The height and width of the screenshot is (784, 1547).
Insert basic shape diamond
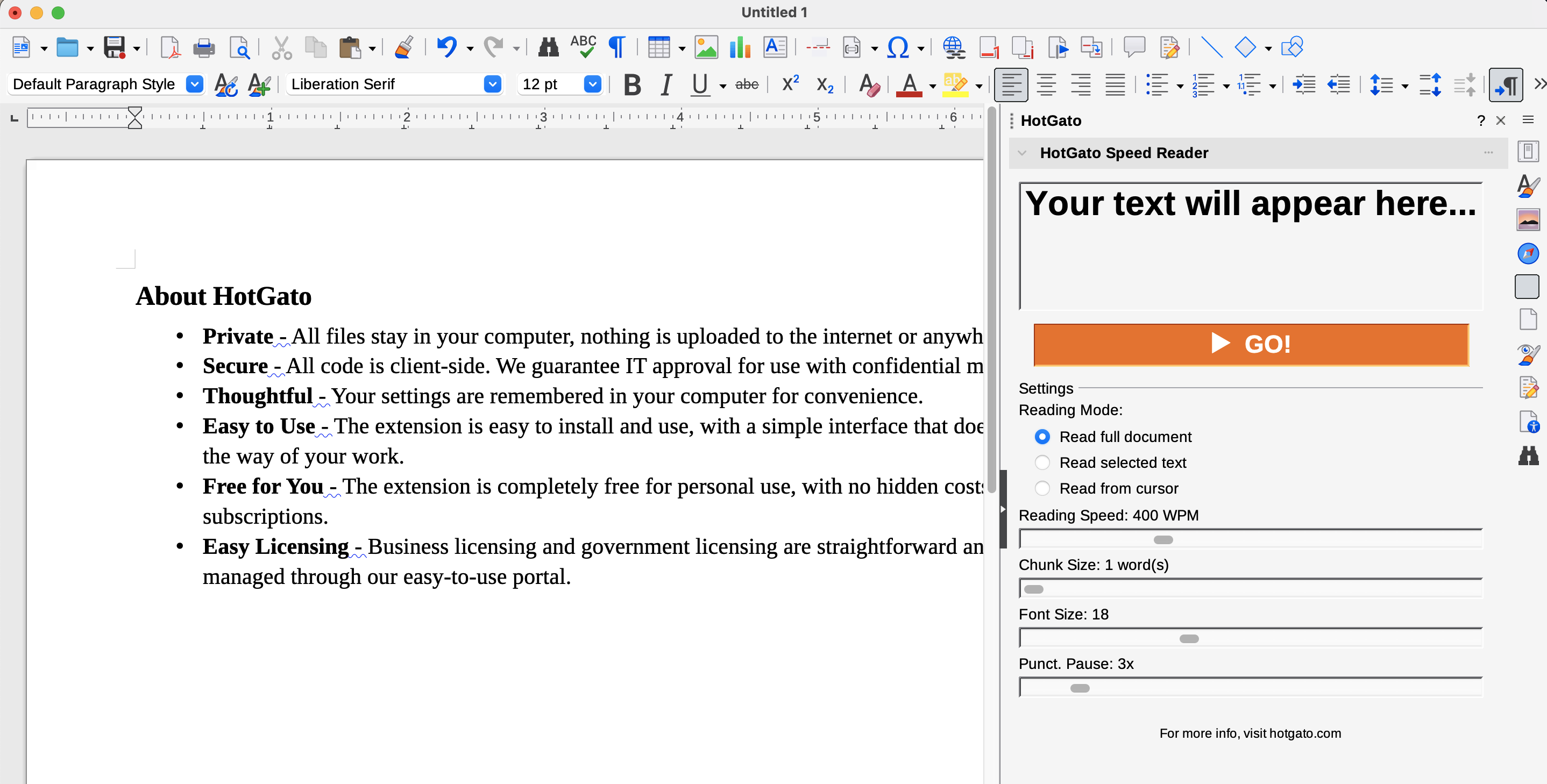coord(1245,47)
